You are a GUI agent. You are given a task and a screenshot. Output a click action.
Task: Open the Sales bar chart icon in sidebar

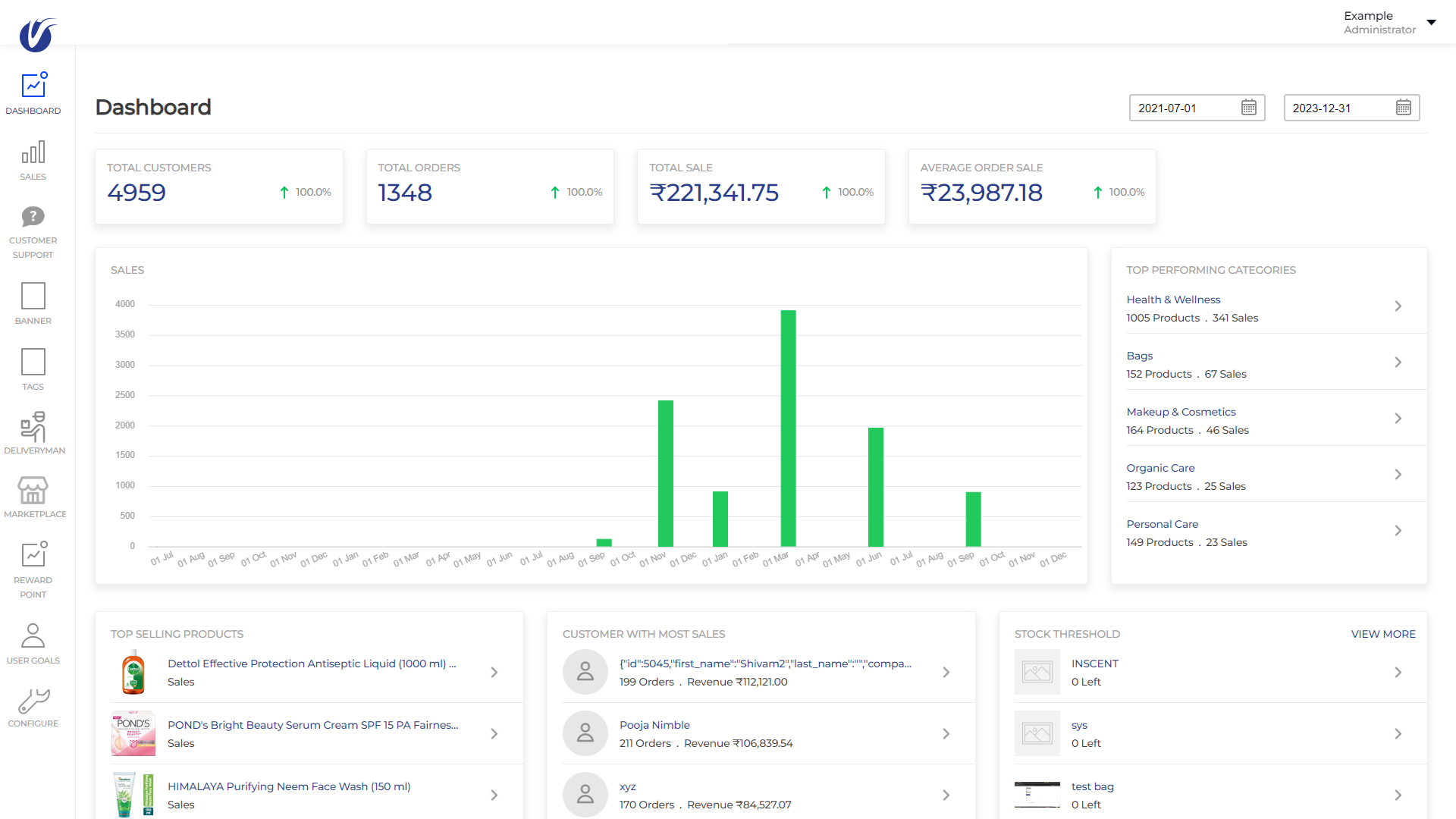[33, 152]
